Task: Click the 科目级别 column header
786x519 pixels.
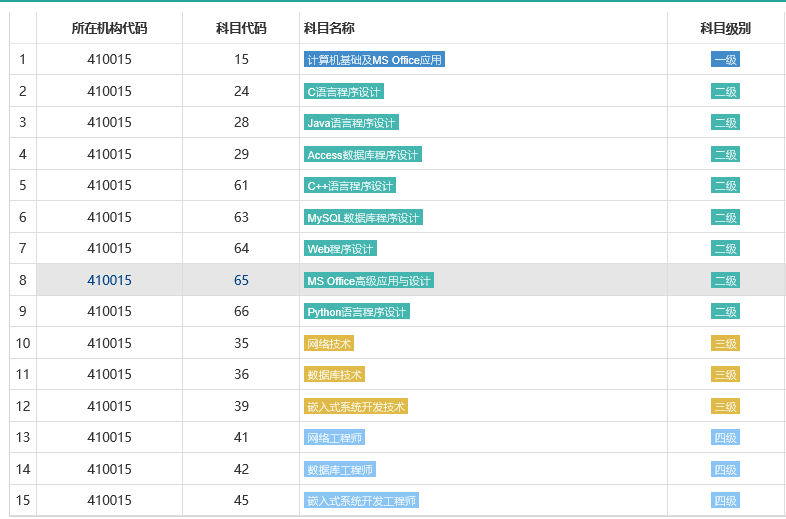Action: tap(725, 28)
